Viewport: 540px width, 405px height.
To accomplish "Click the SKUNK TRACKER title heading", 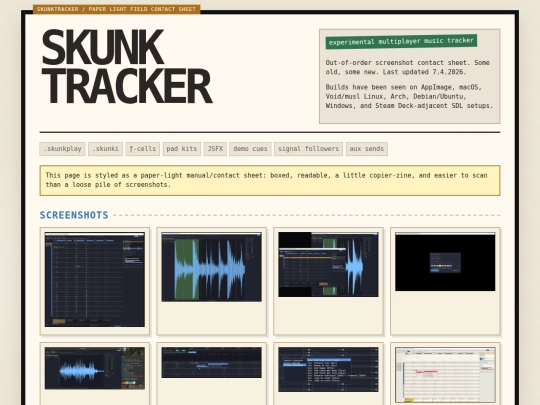I will click(127, 66).
